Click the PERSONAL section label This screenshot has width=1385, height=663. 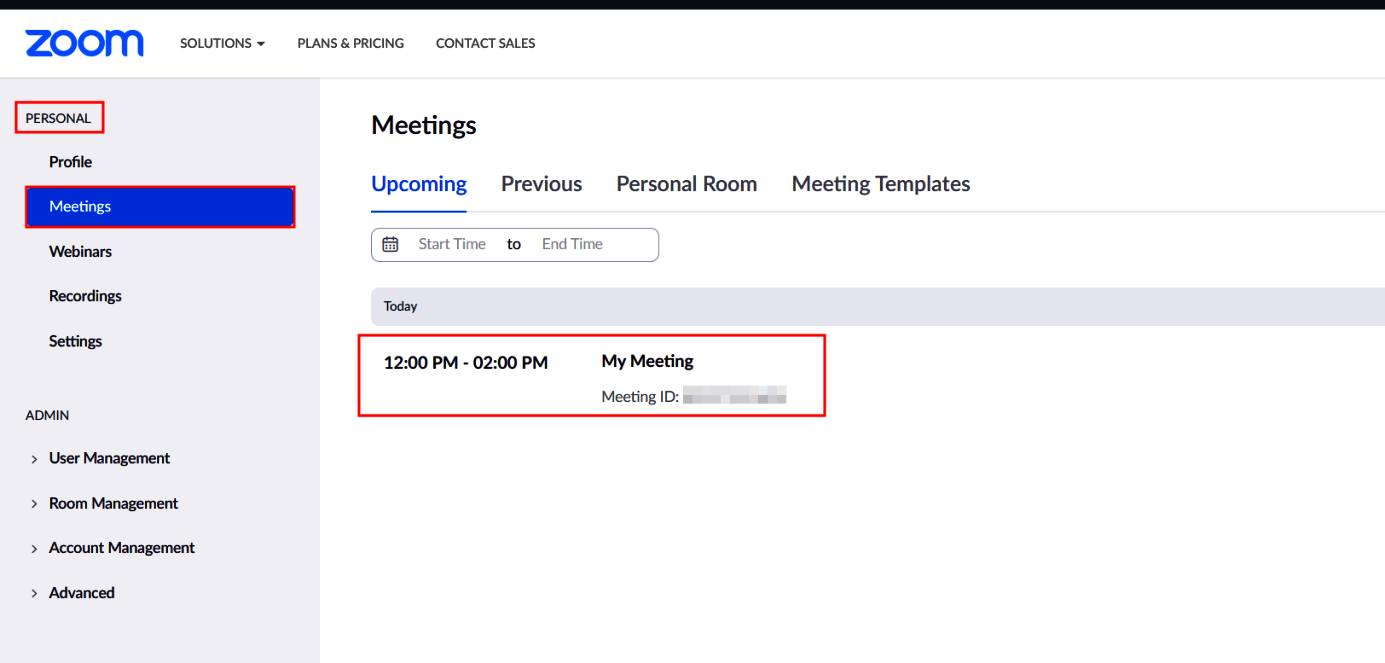[58, 117]
